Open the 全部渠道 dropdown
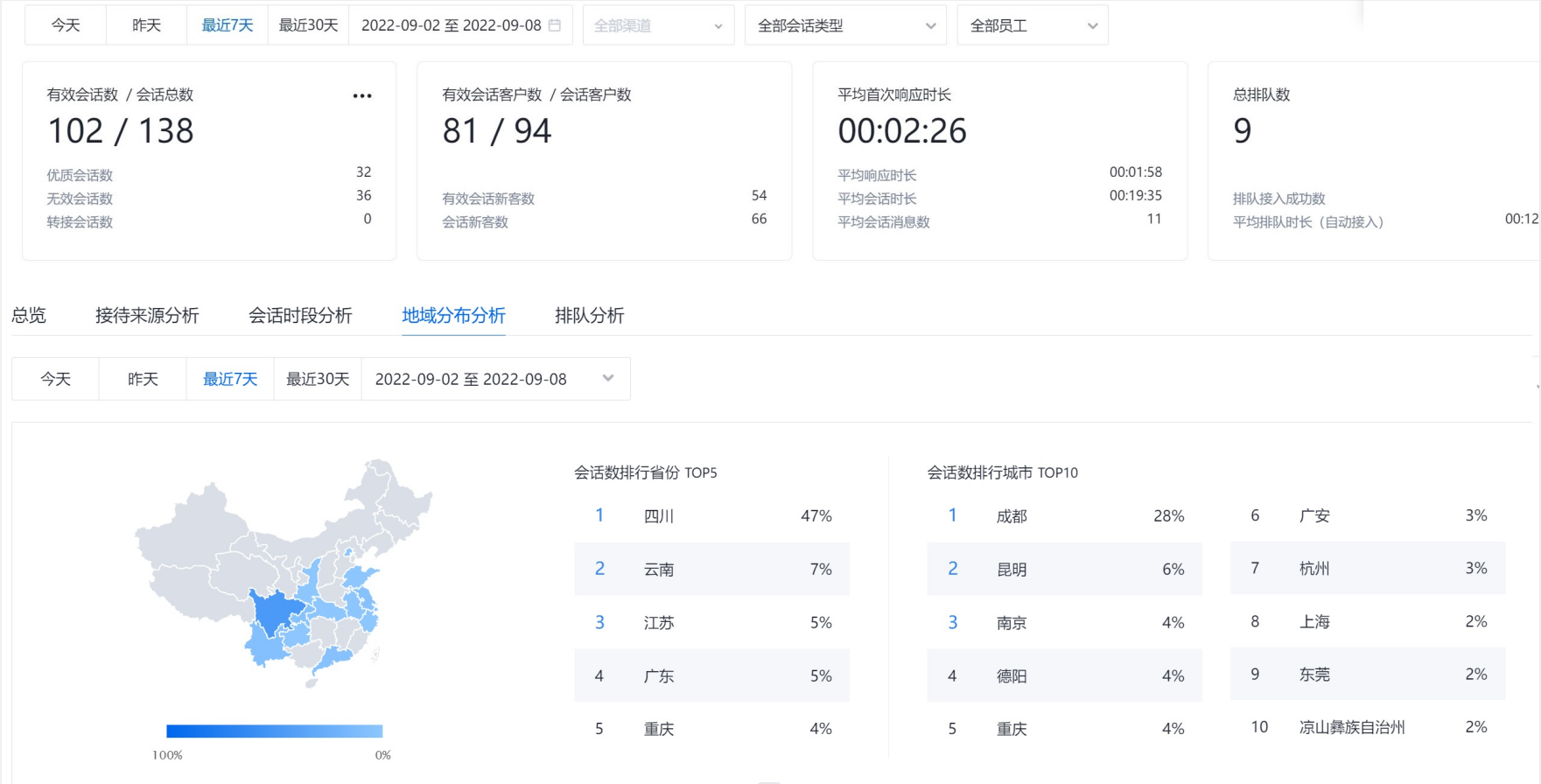 point(658,25)
